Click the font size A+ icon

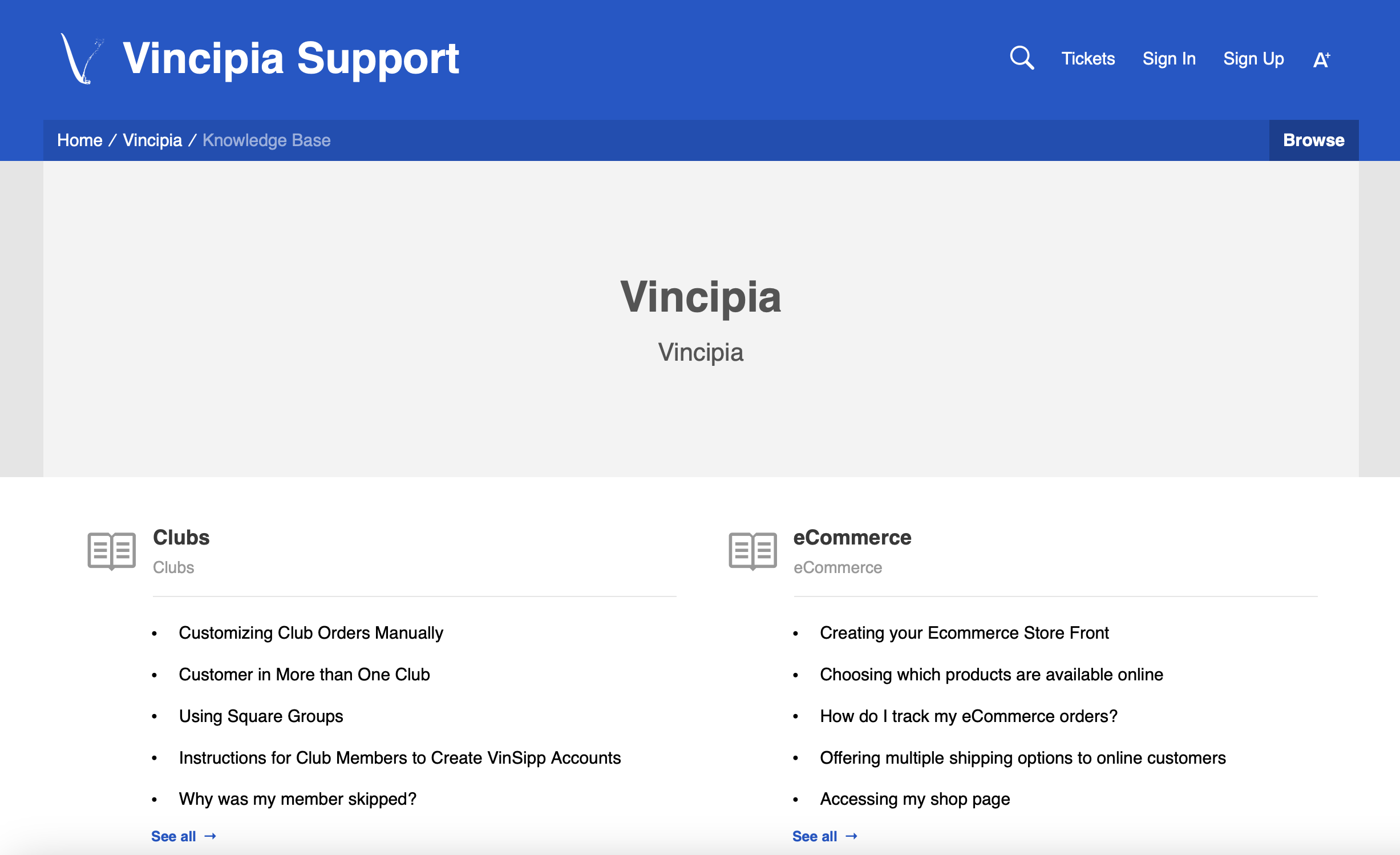click(1321, 59)
